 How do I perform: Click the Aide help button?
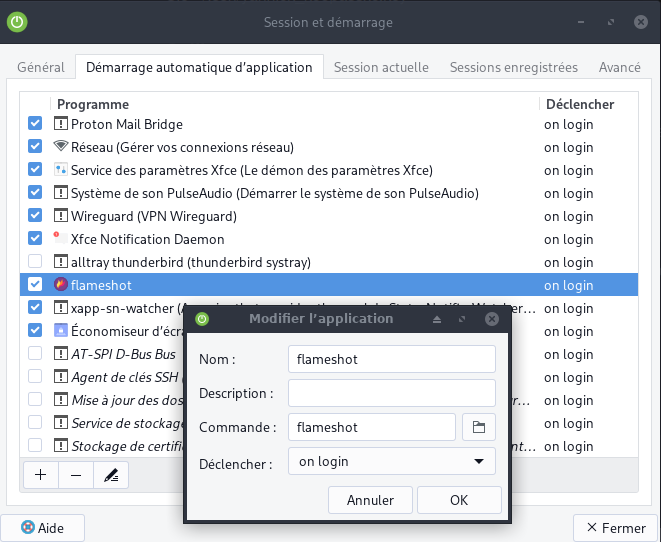tap(42, 528)
